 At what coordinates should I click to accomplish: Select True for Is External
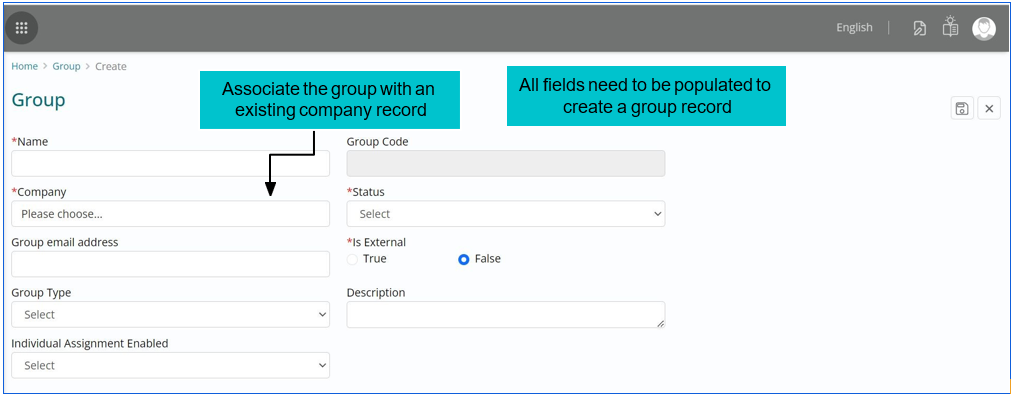coord(352,259)
